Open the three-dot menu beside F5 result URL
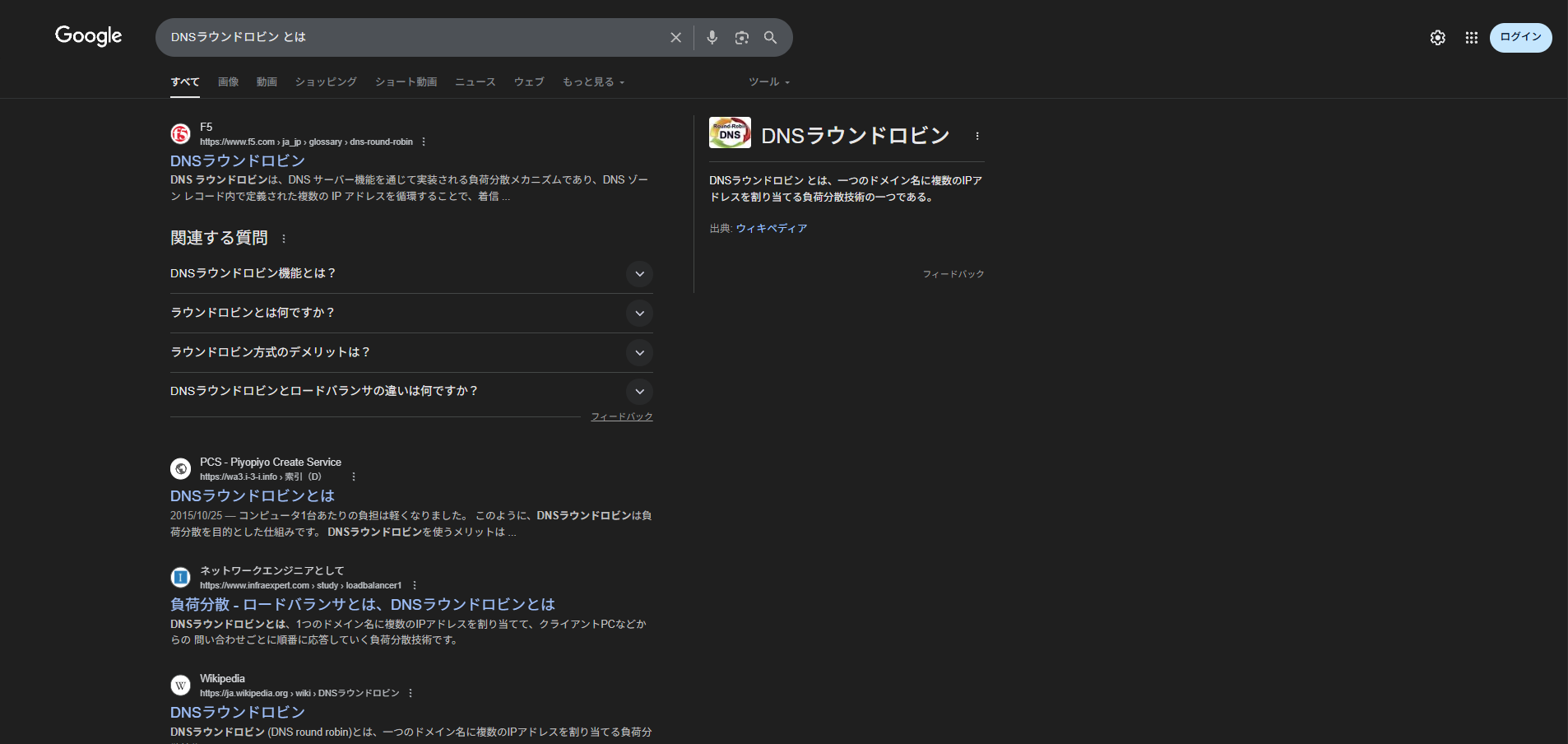The image size is (1568, 744). pos(424,142)
